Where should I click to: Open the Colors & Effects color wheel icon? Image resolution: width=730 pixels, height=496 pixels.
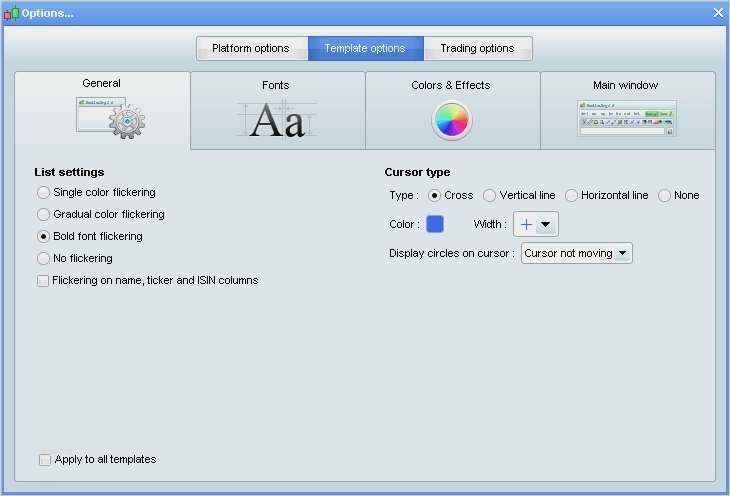[x=451, y=121]
